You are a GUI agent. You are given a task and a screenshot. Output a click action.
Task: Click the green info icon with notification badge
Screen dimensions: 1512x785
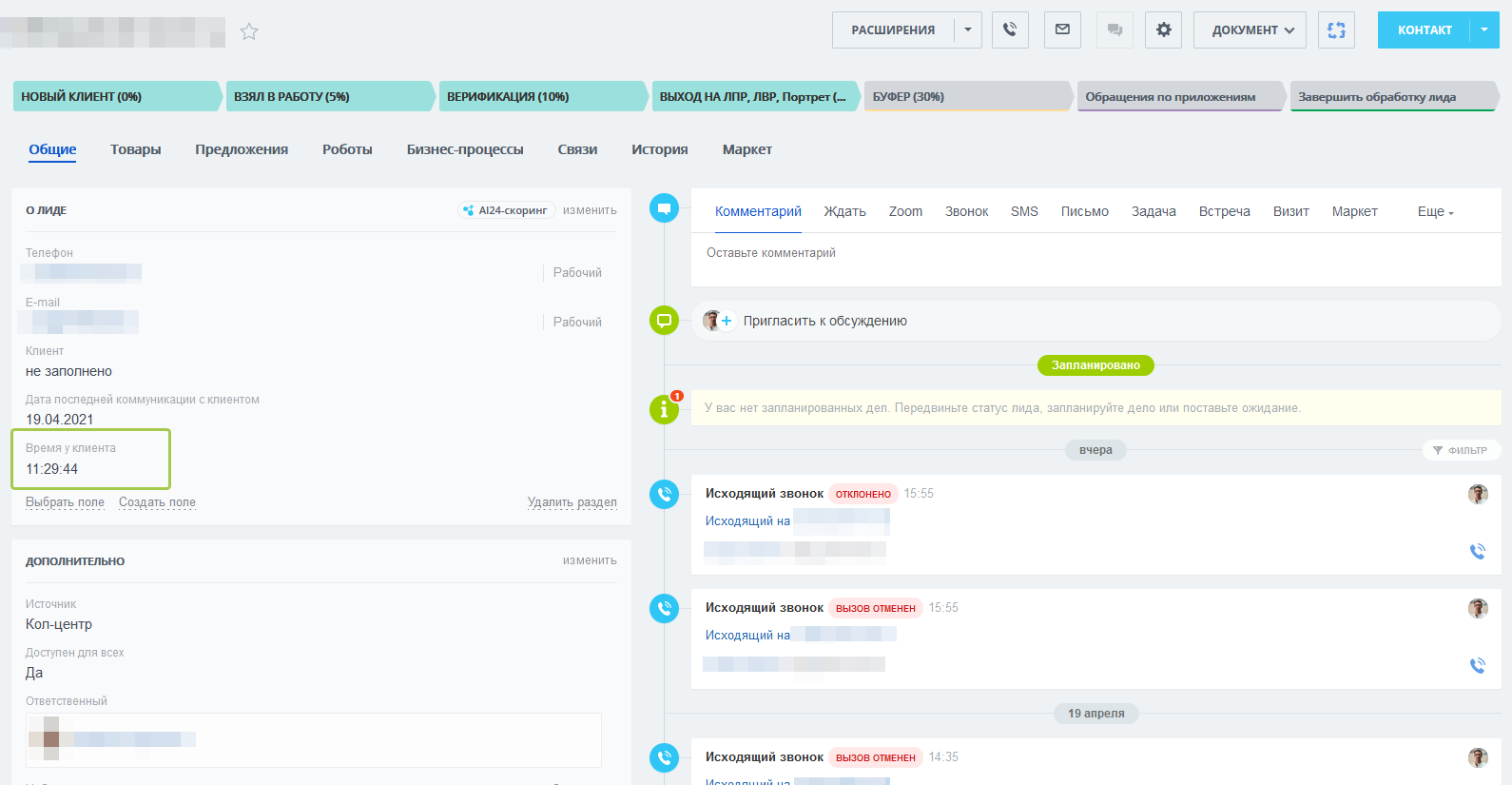(664, 409)
